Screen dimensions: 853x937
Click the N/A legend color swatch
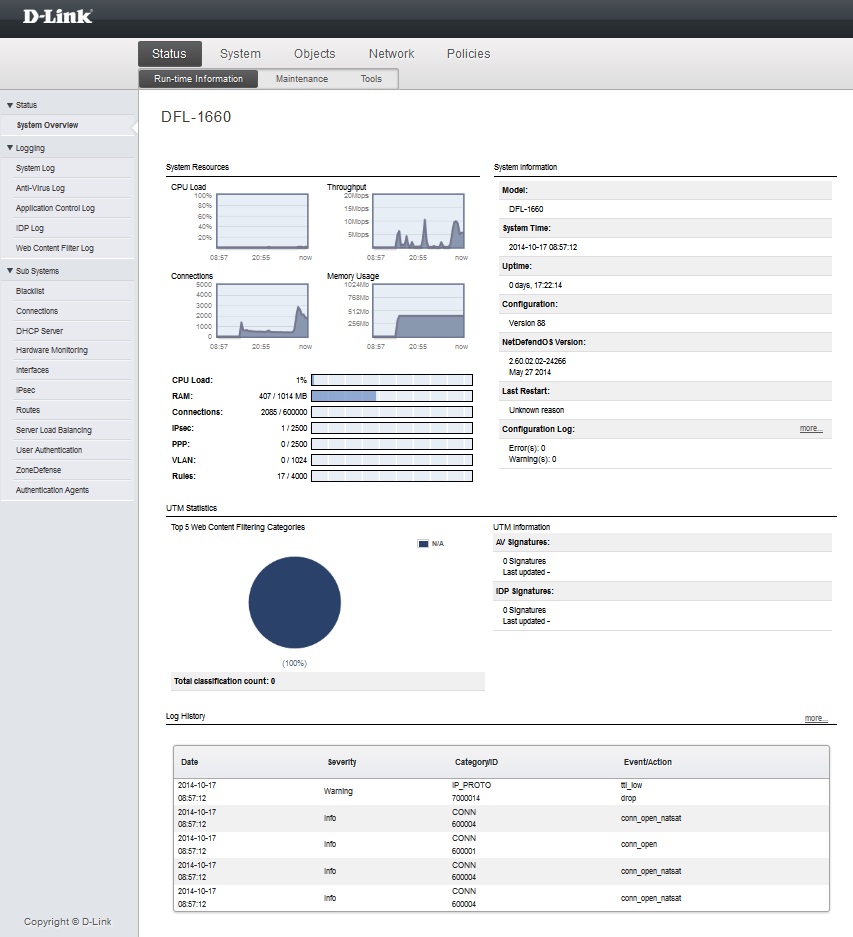coord(422,544)
